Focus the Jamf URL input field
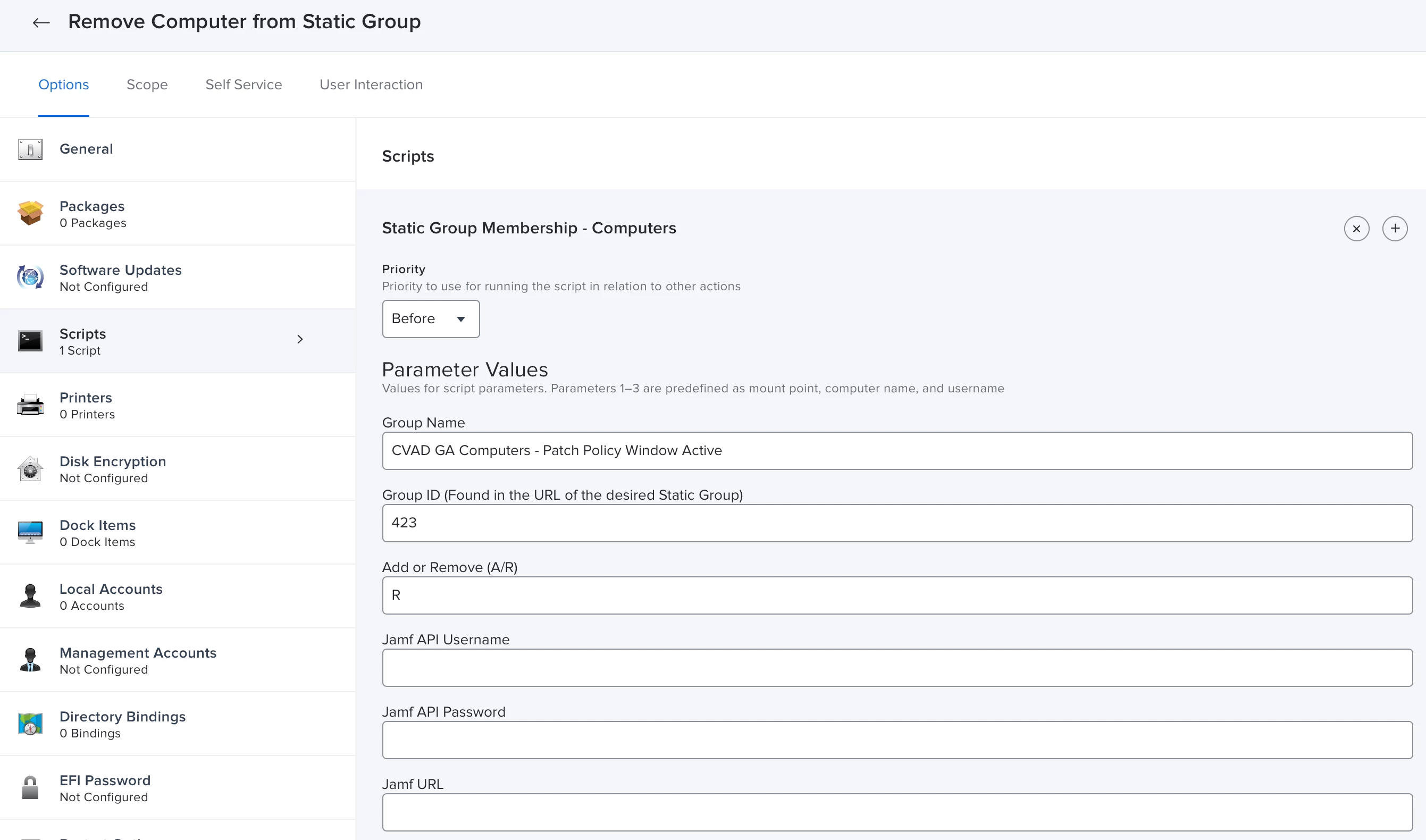Viewport: 1426px width, 840px height. [897, 812]
